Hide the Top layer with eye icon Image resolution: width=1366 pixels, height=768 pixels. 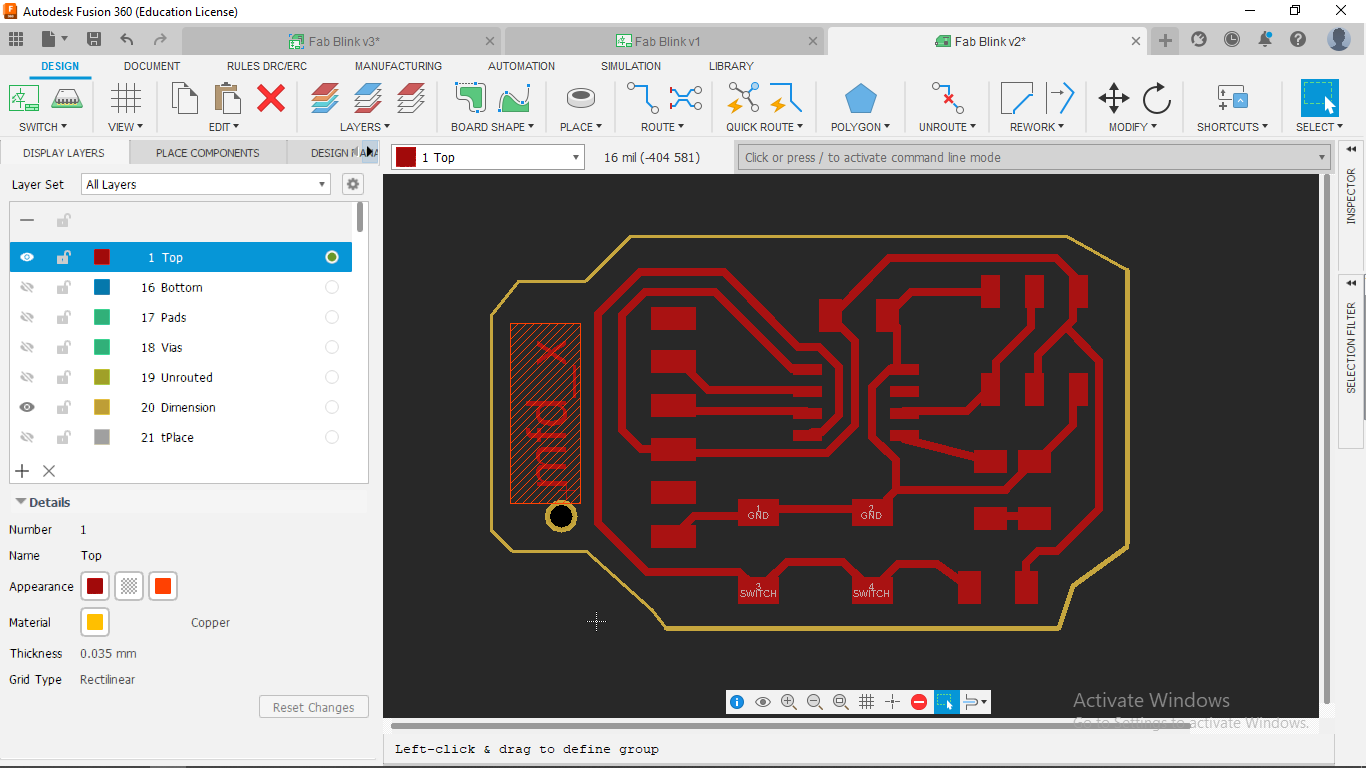click(x=27, y=257)
